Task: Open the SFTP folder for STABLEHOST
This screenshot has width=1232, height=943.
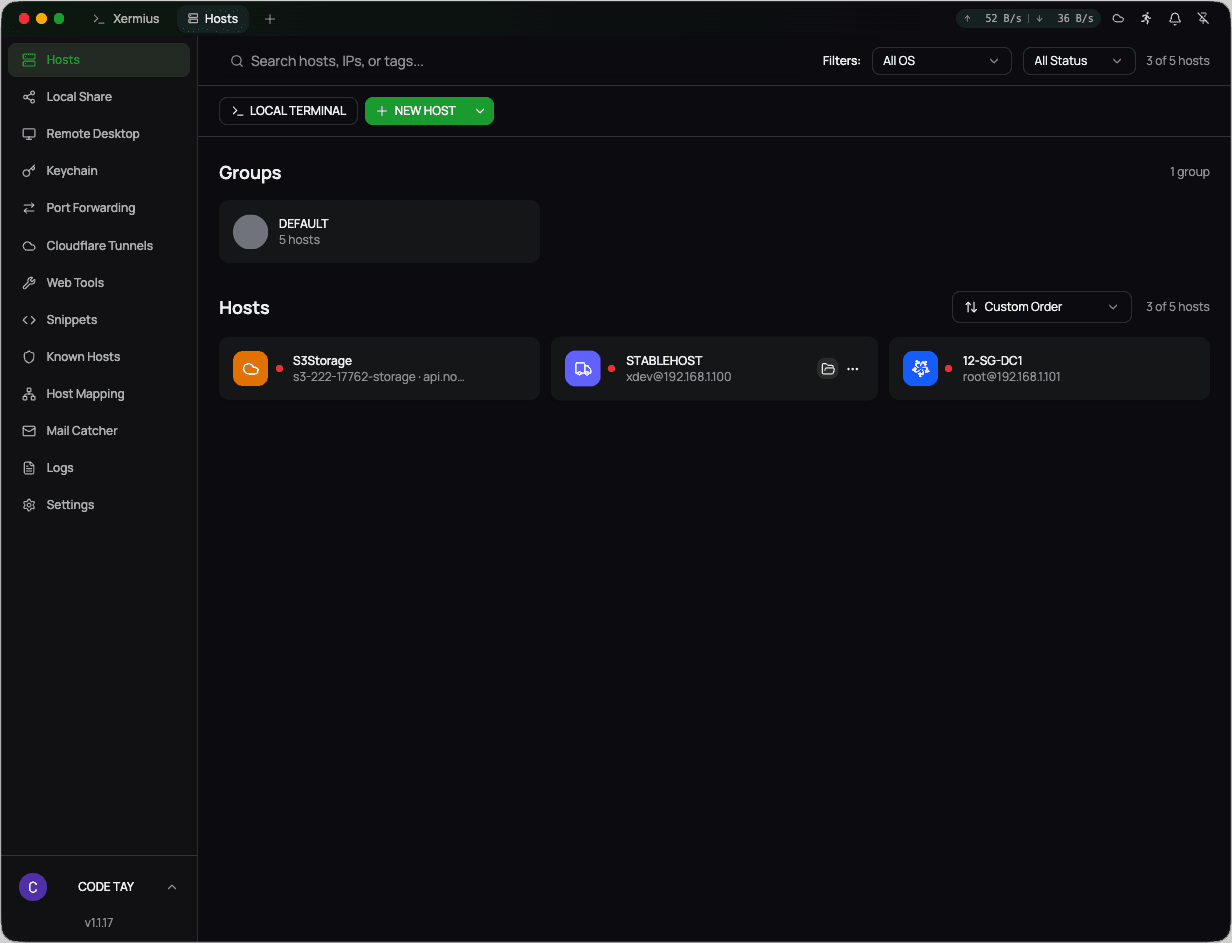Action: [828, 368]
